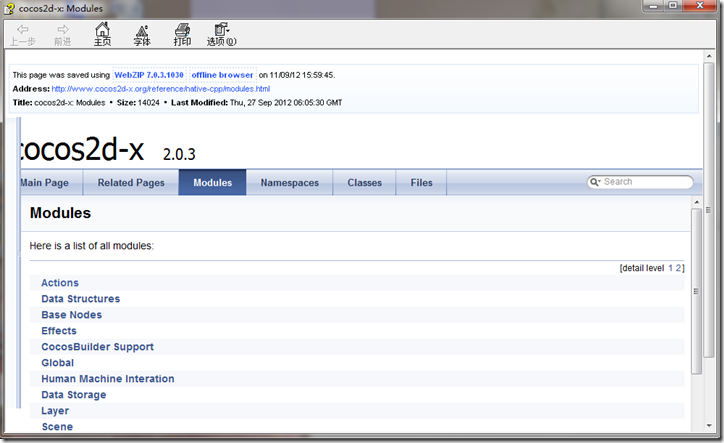This screenshot has height=443, width=724.
Task: Open the Related Pages tab
Action: click(131, 183)
